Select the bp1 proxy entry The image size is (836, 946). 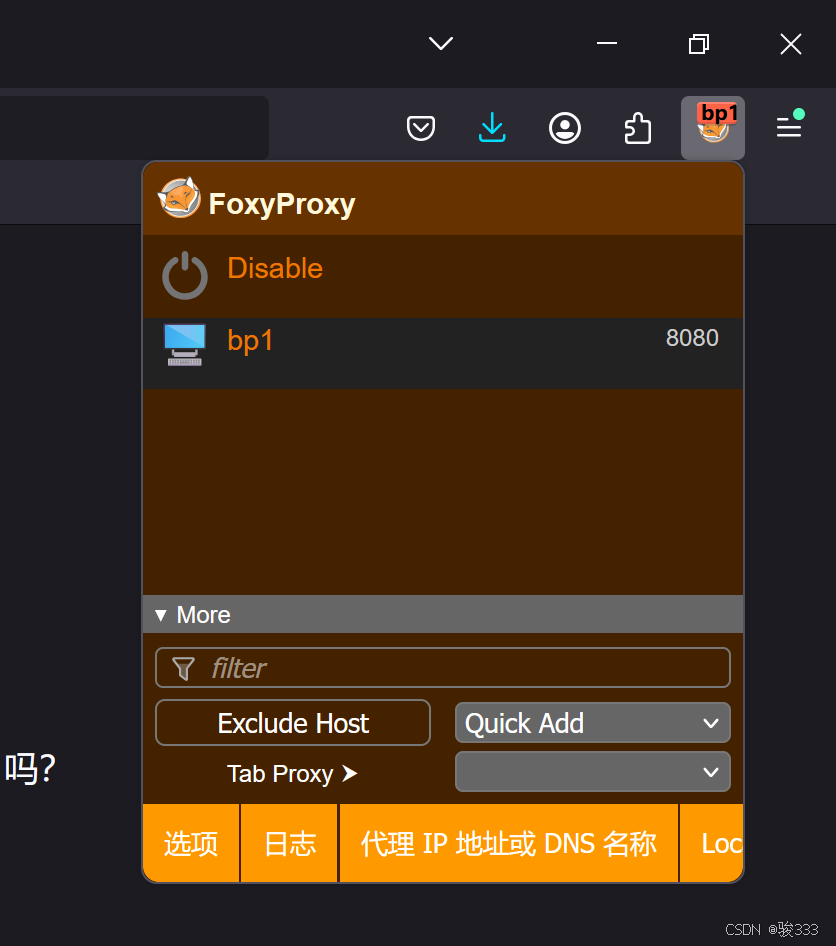click(x=443, y=353)
